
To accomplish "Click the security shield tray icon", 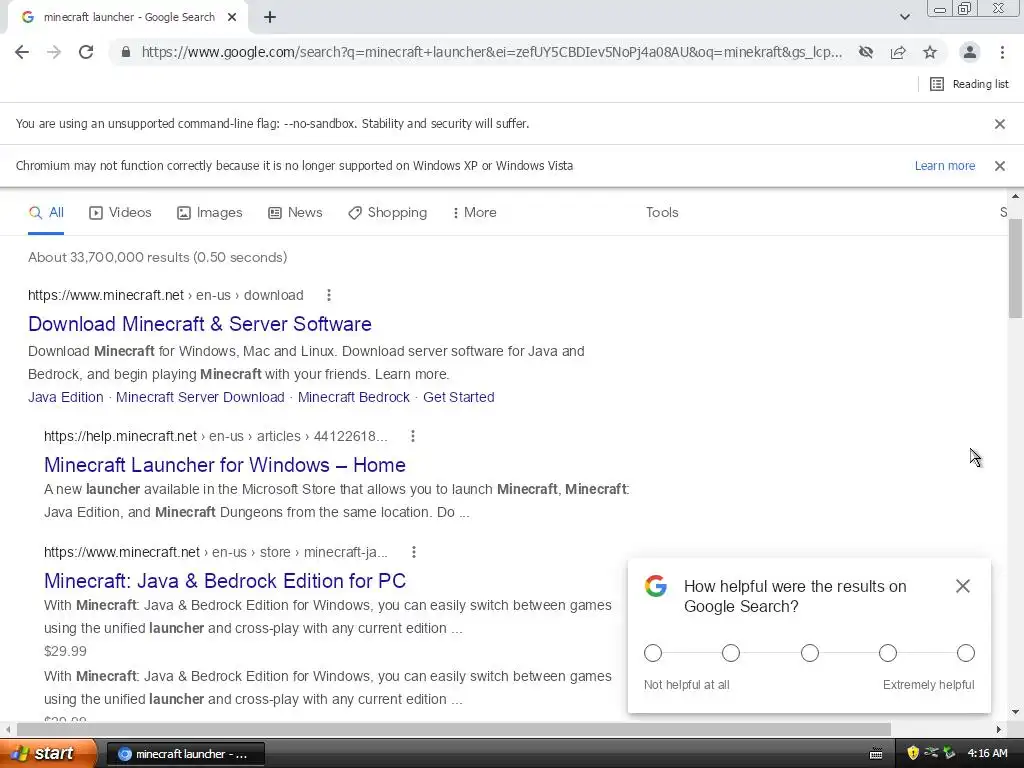I will click(913, 753).
